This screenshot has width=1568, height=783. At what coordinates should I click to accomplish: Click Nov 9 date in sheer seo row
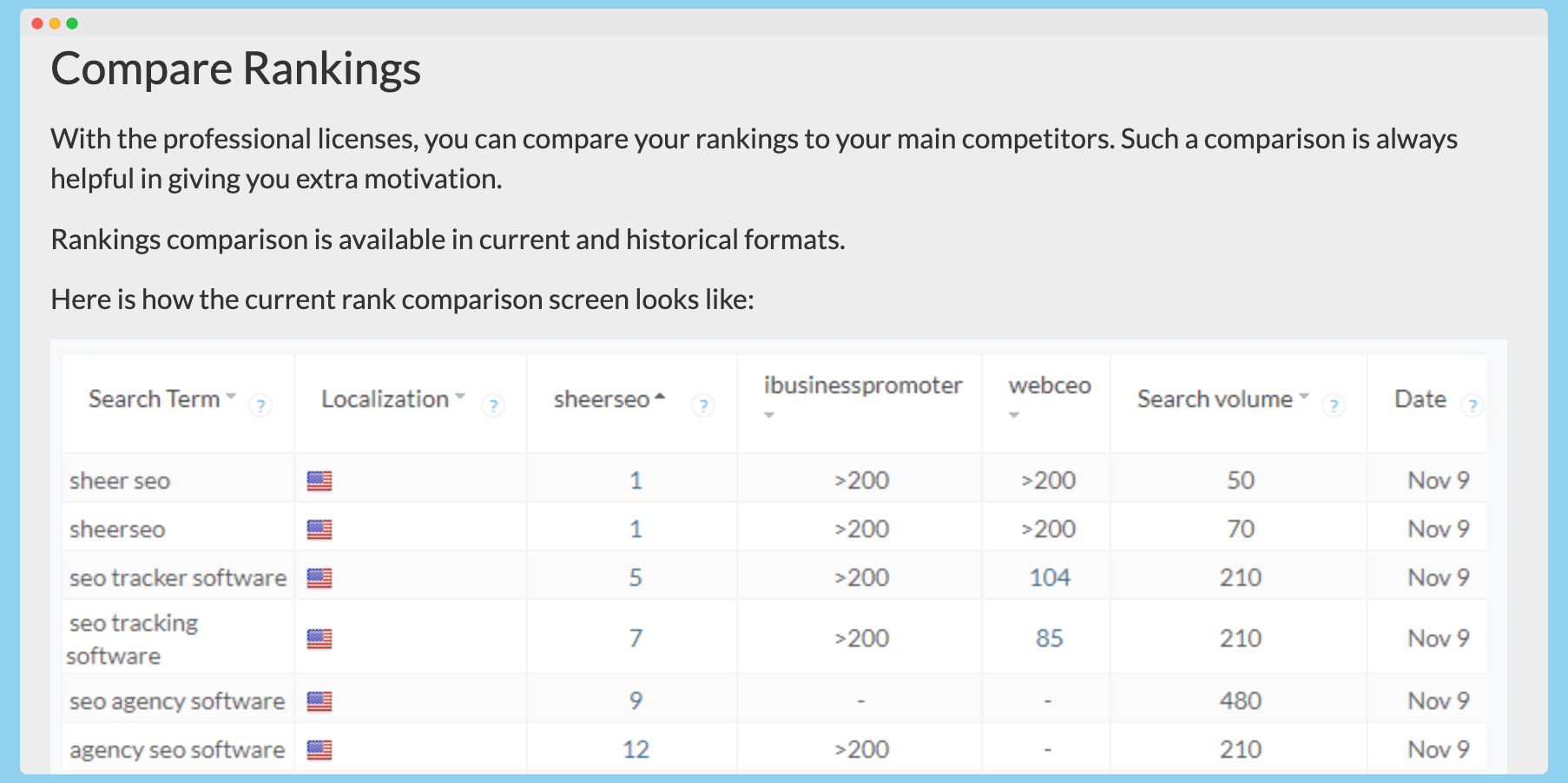click(1439, 481)
